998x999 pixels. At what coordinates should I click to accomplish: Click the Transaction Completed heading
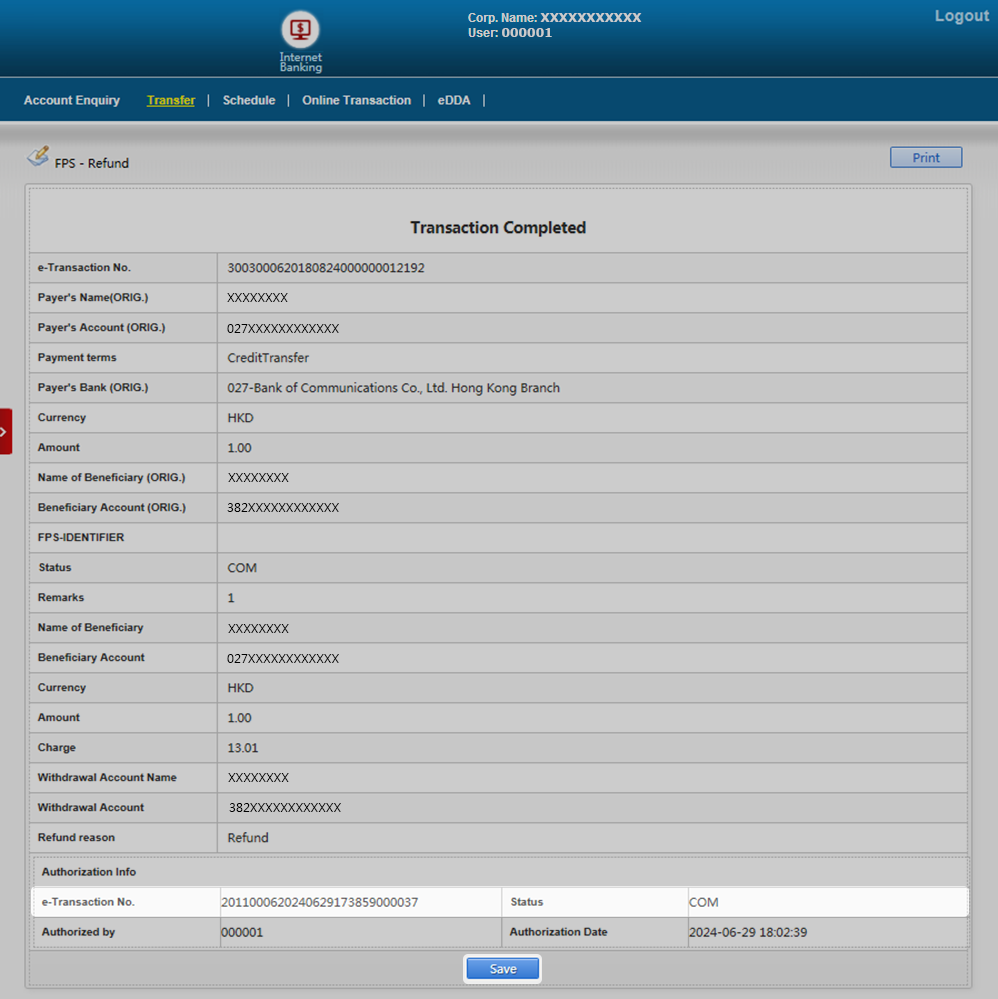point(498,228)
